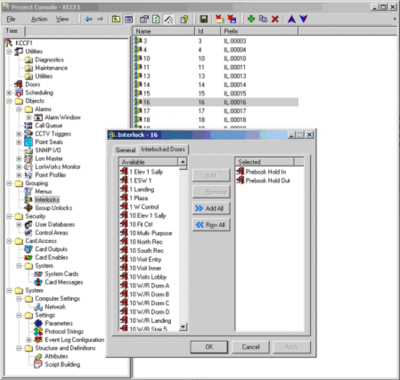Select Prebook Hold In door in Selected list

[262, 172]
